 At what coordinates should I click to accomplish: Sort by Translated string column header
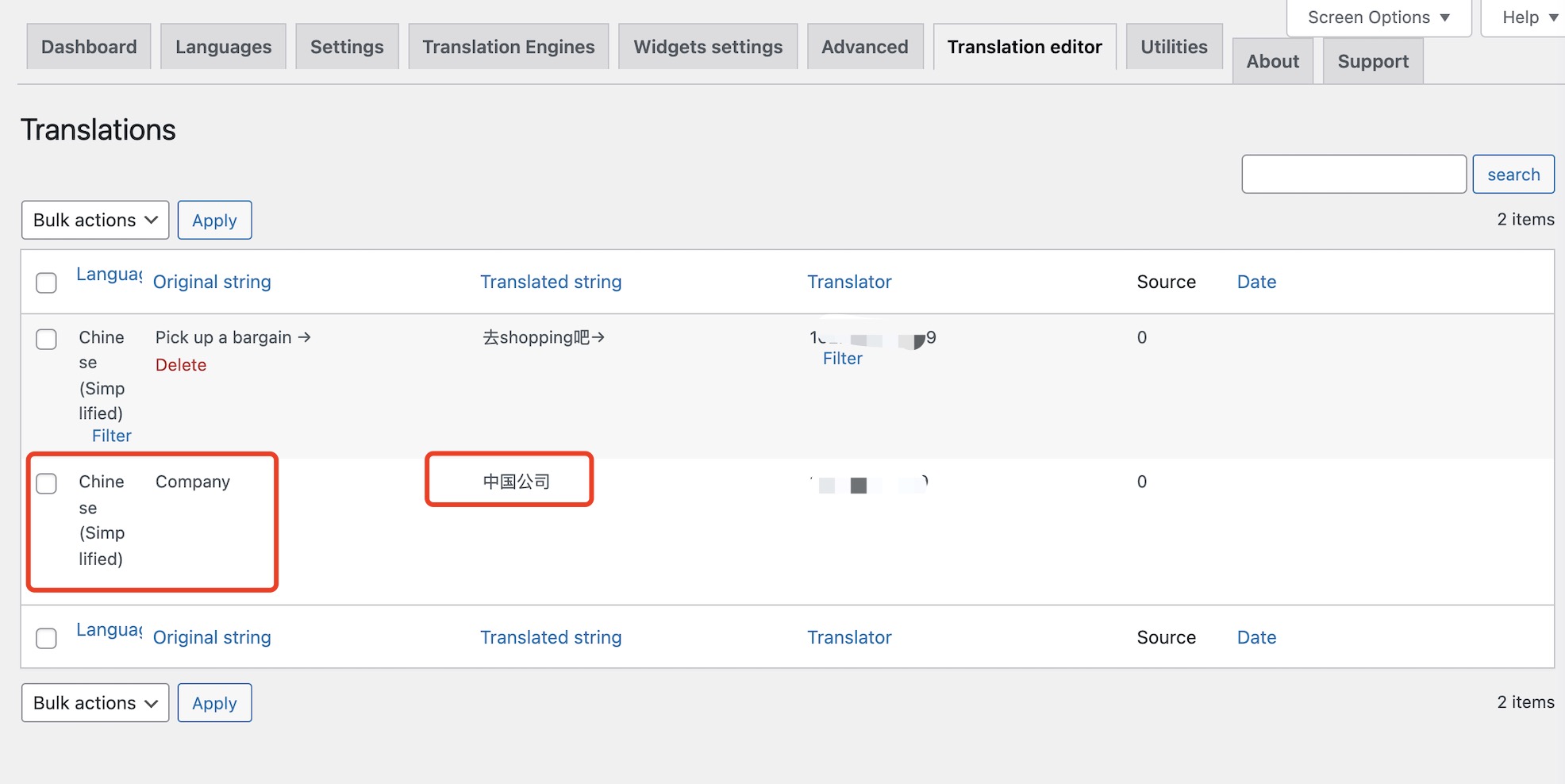[x=551, y=282]
